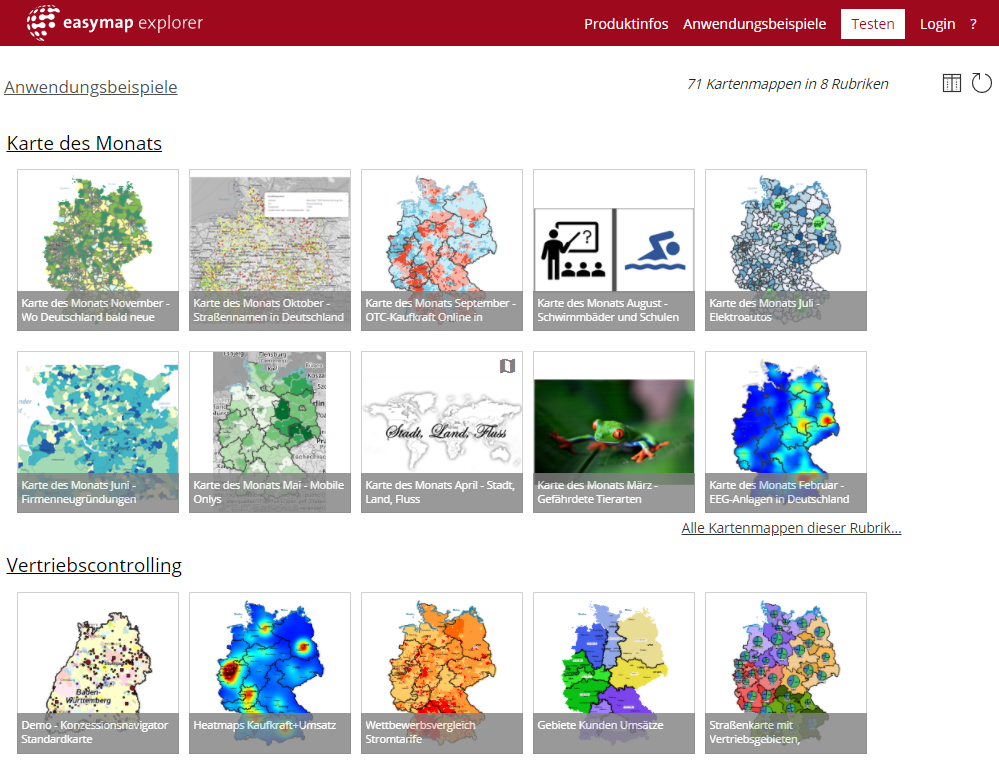Viewport: 999px width, 761px height.
Task: Open the Produktinfos menu
Action: (x=626, y=24)
